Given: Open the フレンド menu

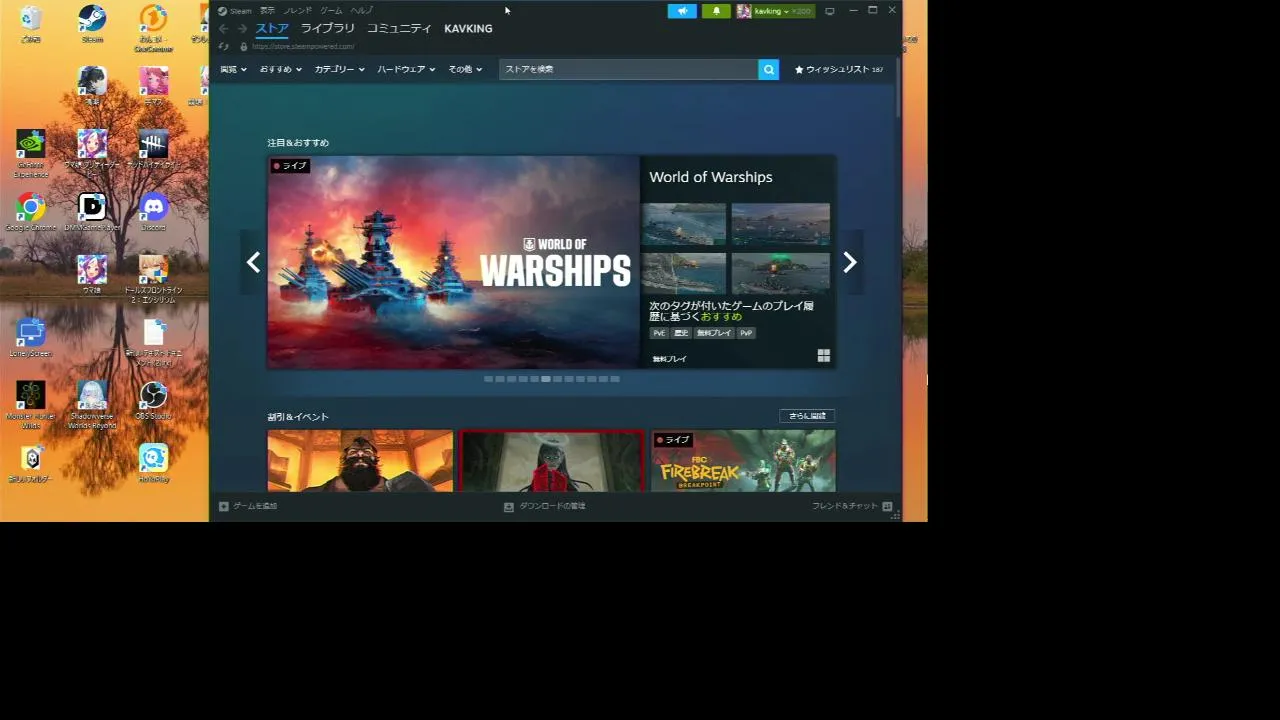Looking at the screenshot, I should pos(298,11).
